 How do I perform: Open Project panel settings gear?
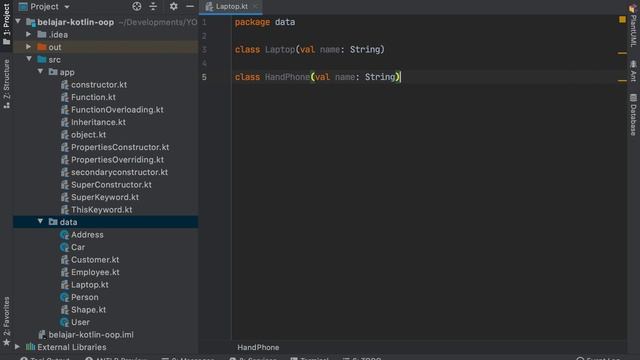pyautogui.click(x=173, y=6)
